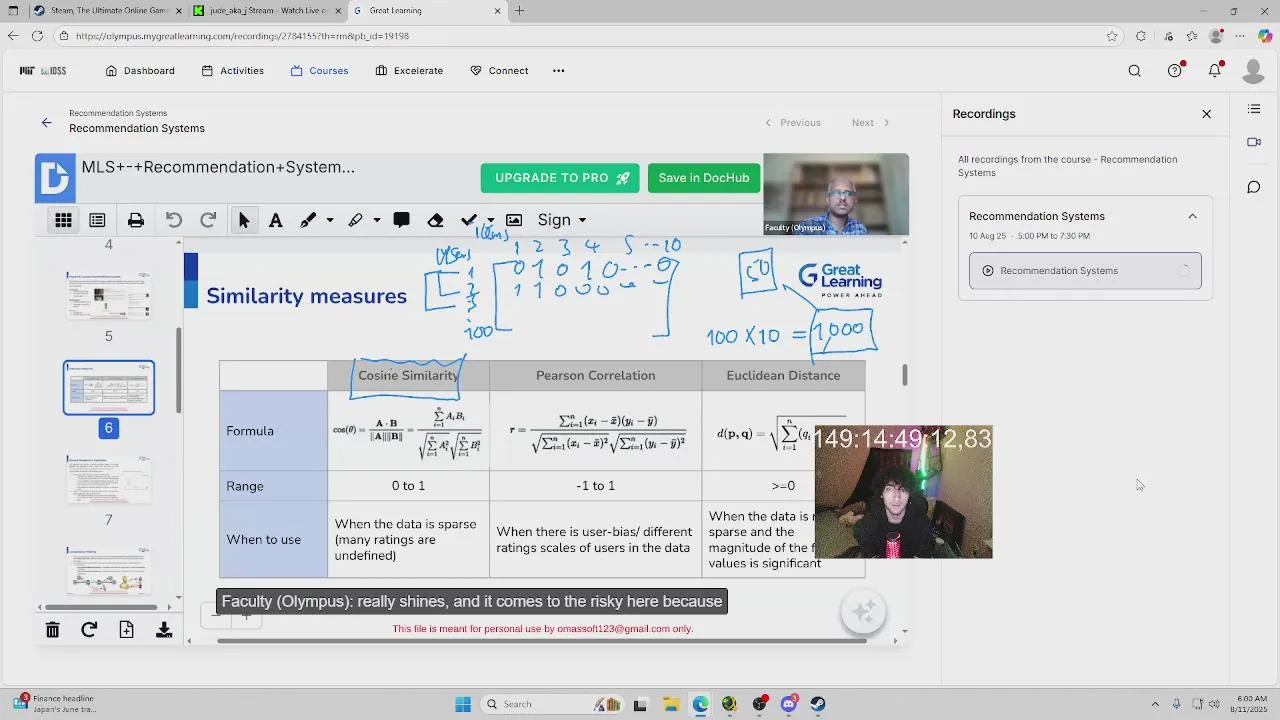Screen dimensions: 1280x720
Task: Choose the Text (A) tool
Action: coord(275,220)
